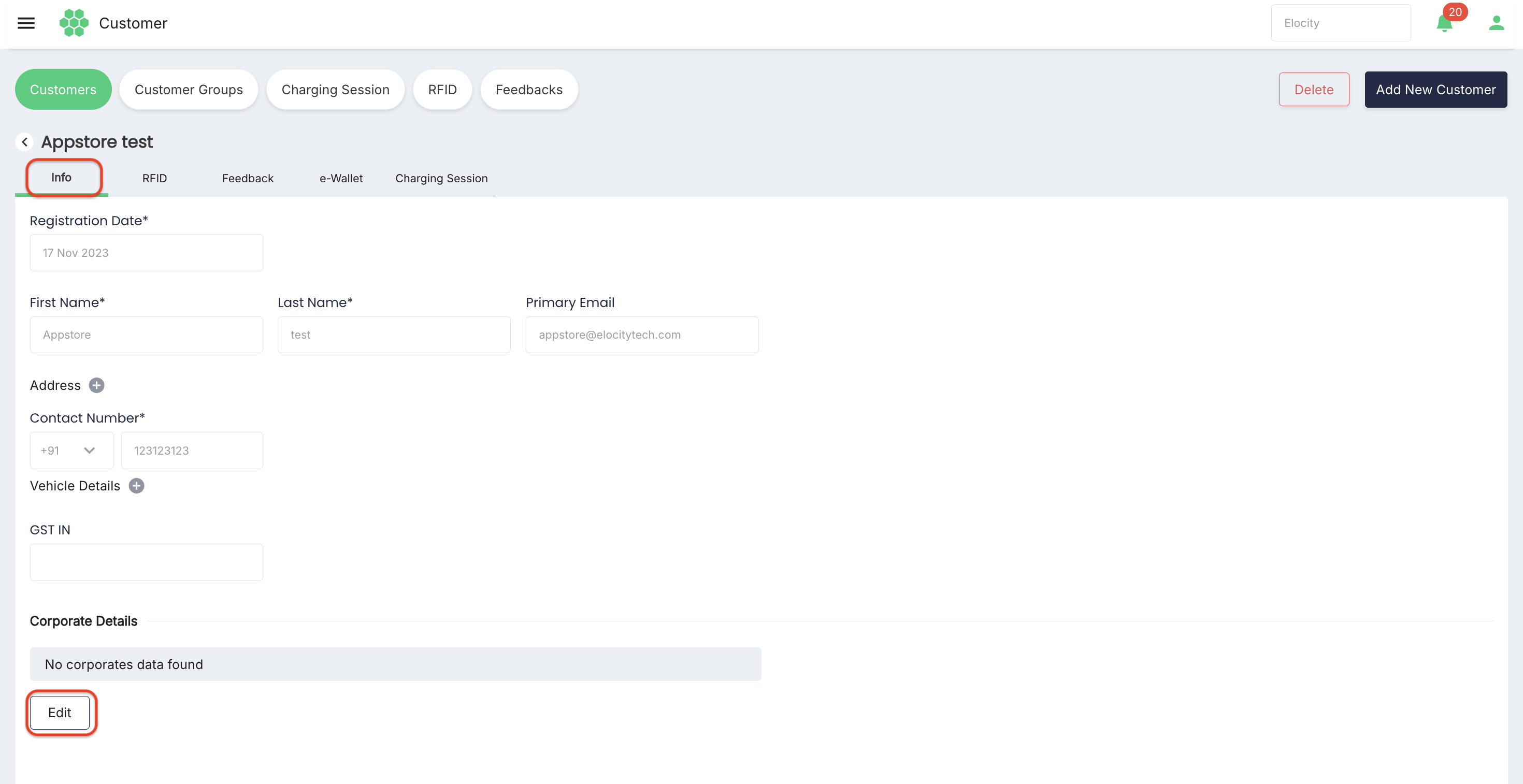Open the top Charging Session pill tab
Screen dimensions: 1523x784
(335, 89)
